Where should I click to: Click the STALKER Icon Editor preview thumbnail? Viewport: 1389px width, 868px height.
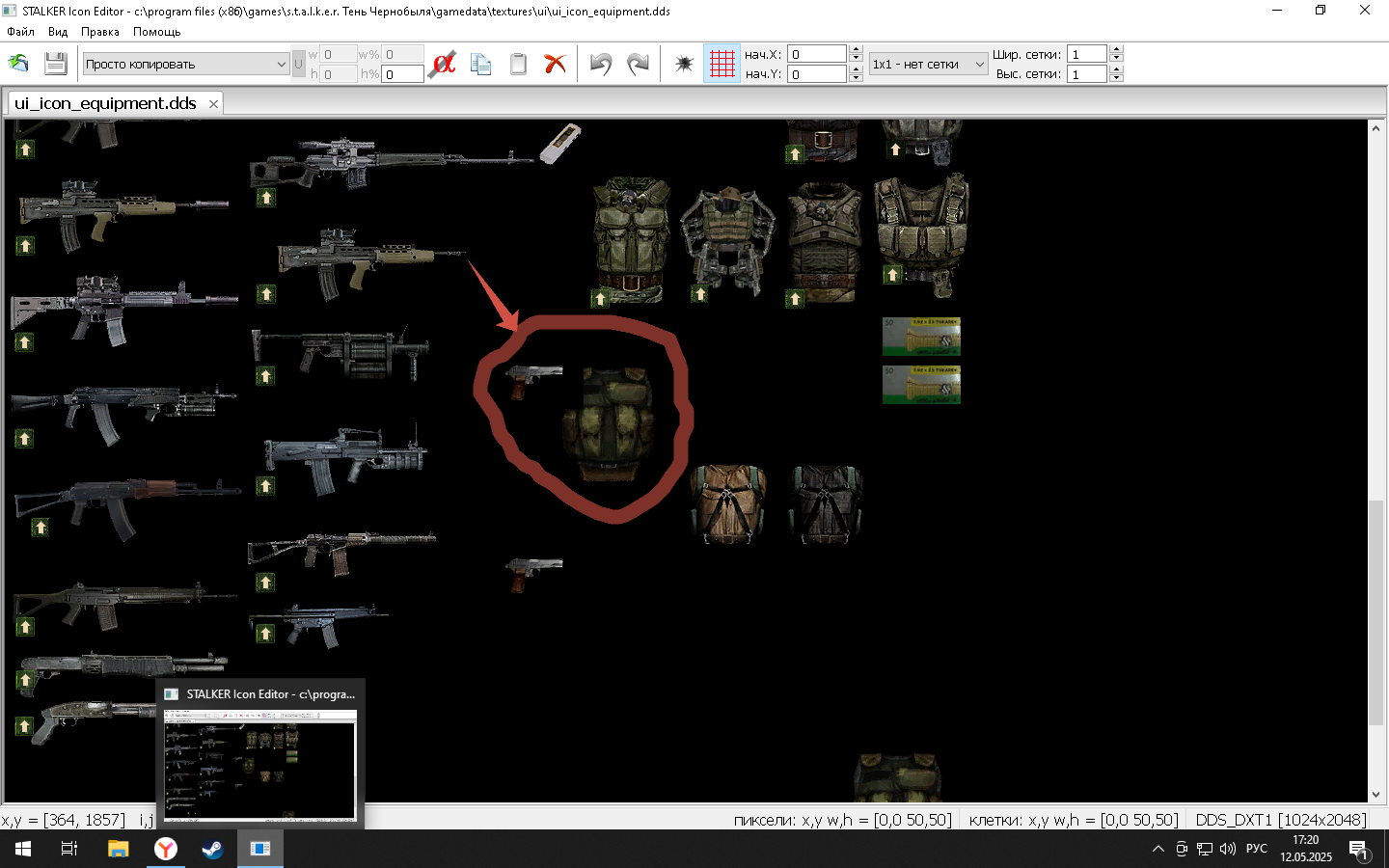(260, 765)
